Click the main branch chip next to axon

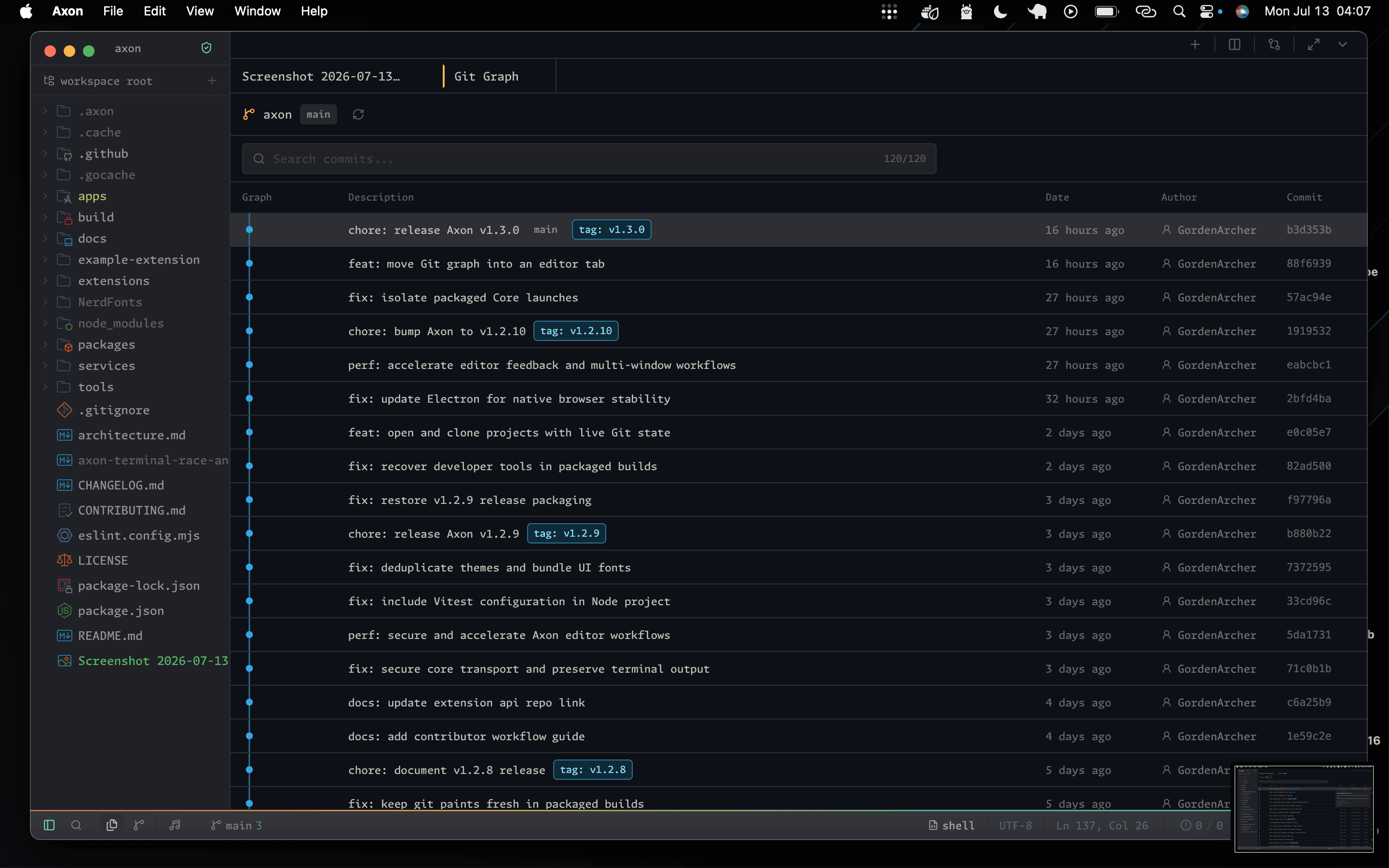pos(318,115)
